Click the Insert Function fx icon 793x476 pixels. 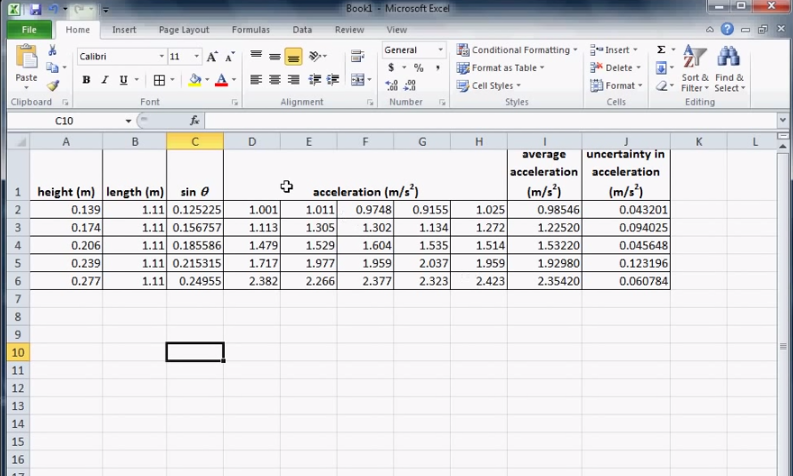point(195,121)
